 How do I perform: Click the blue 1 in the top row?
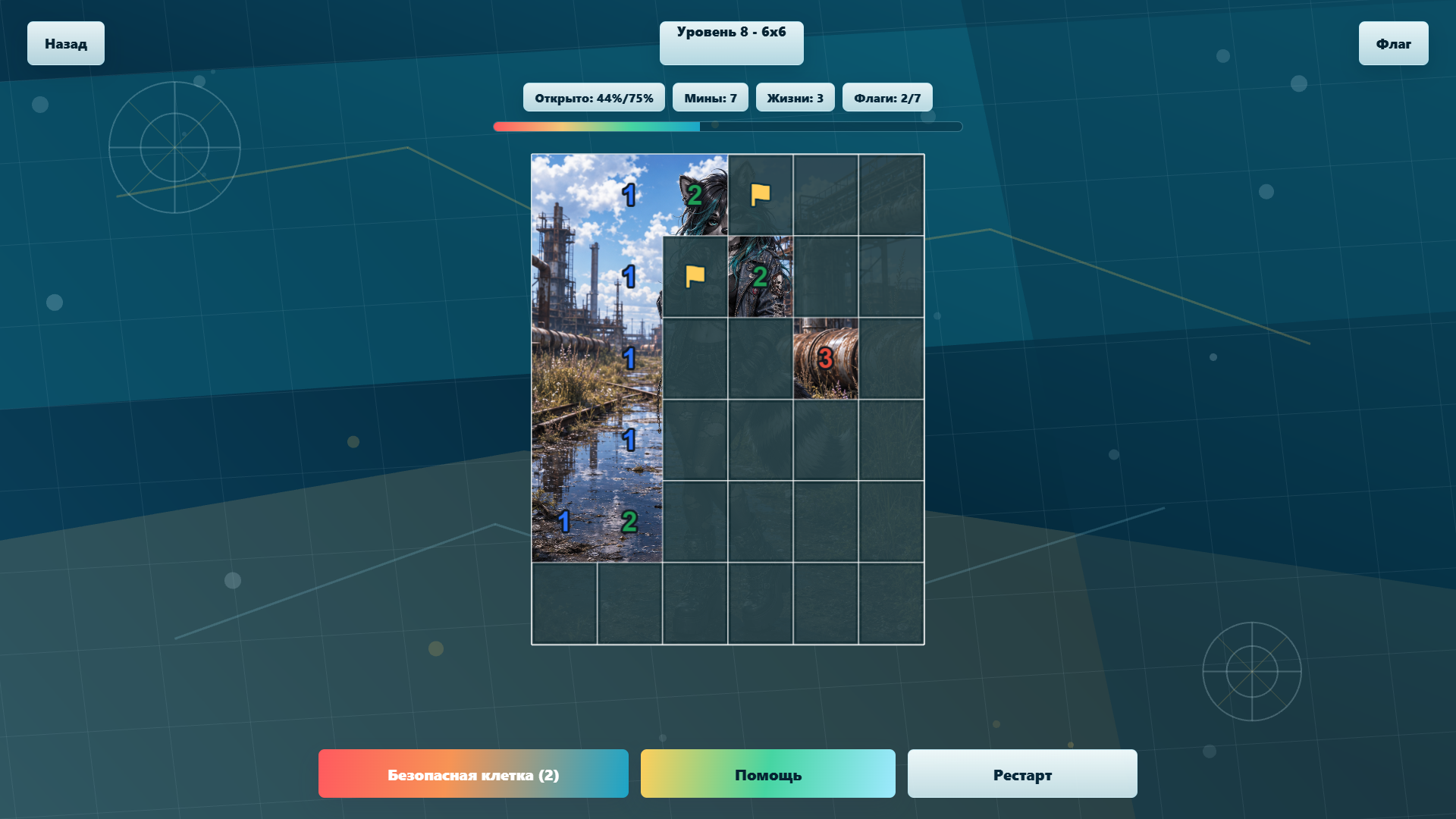pos(629,195)
